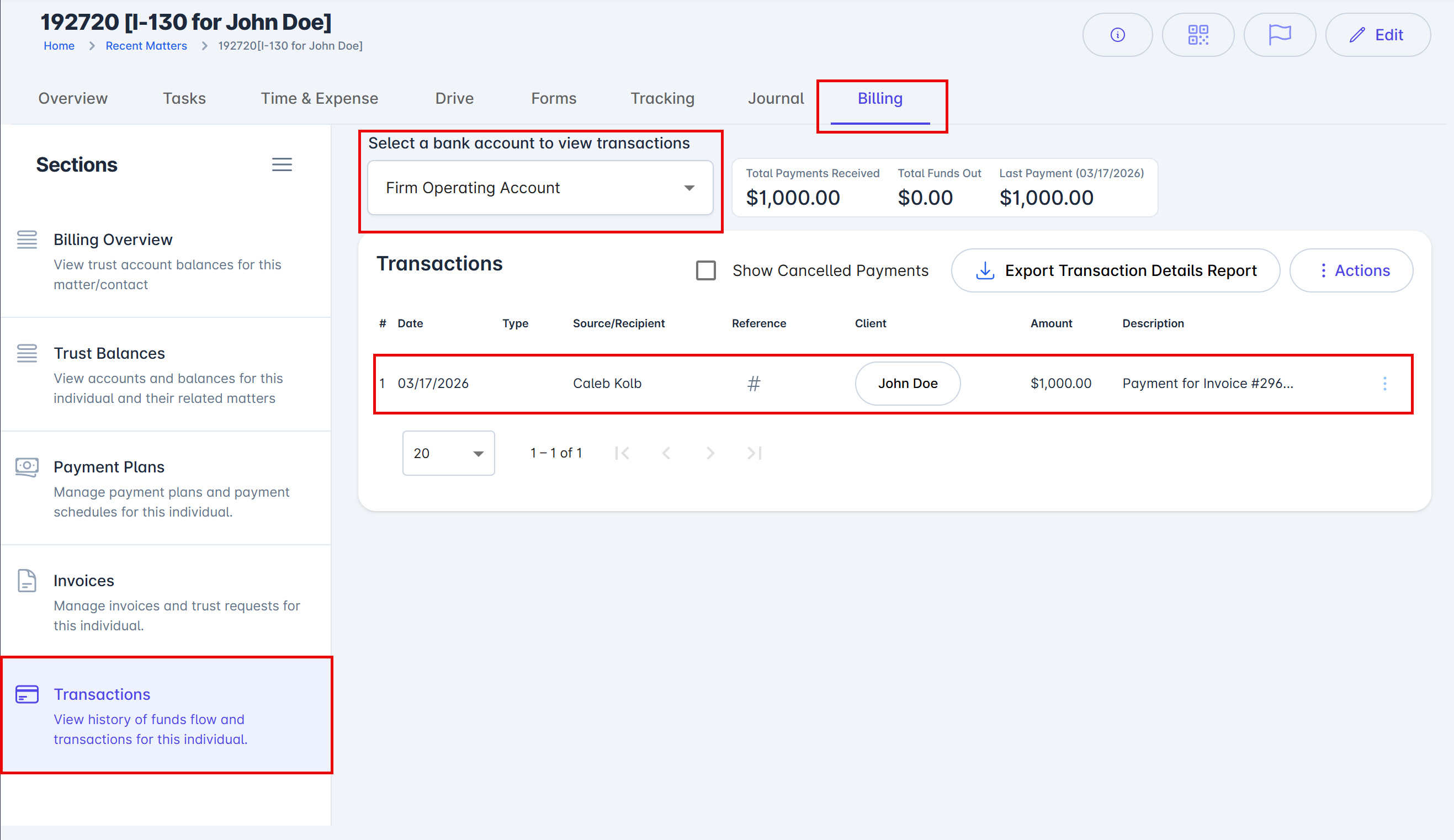Click the info circle icon button

[x=1117, y=35]
